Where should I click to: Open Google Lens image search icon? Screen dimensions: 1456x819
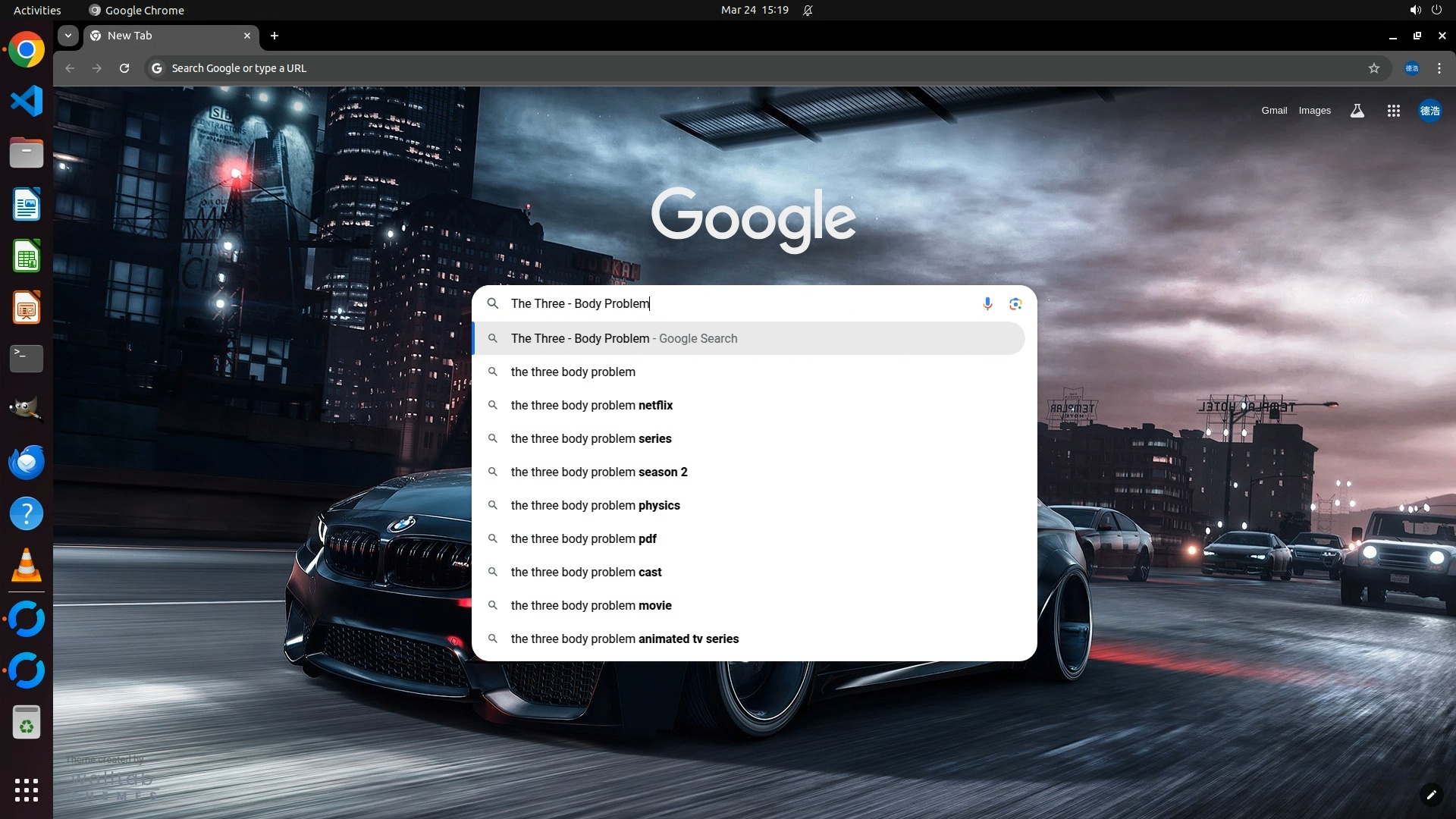[x=1015, y=303]
